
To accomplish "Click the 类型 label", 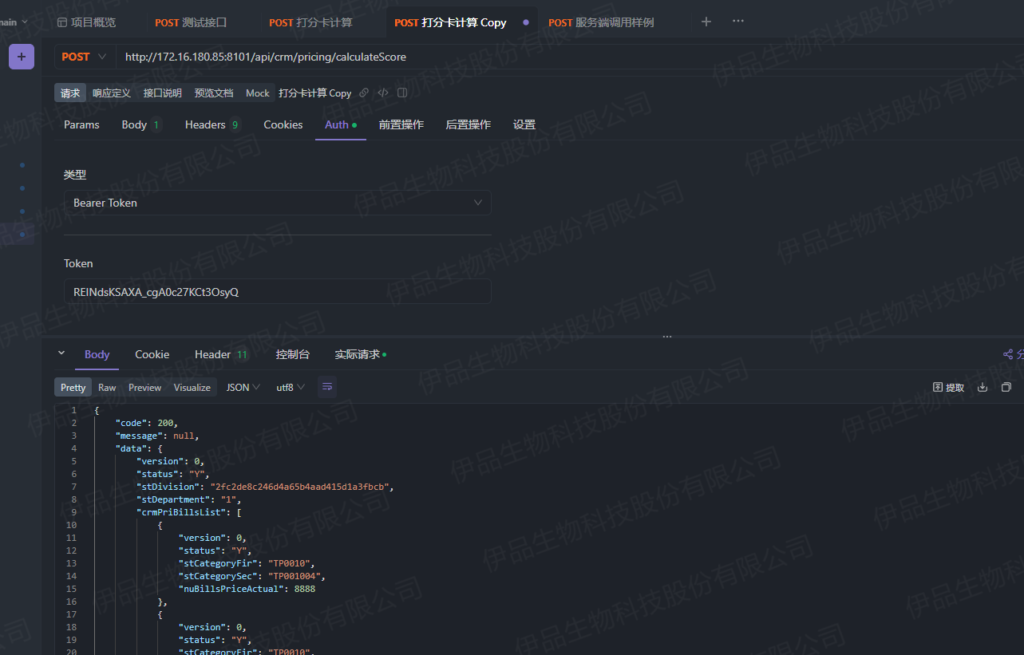I will coord(74,174).
